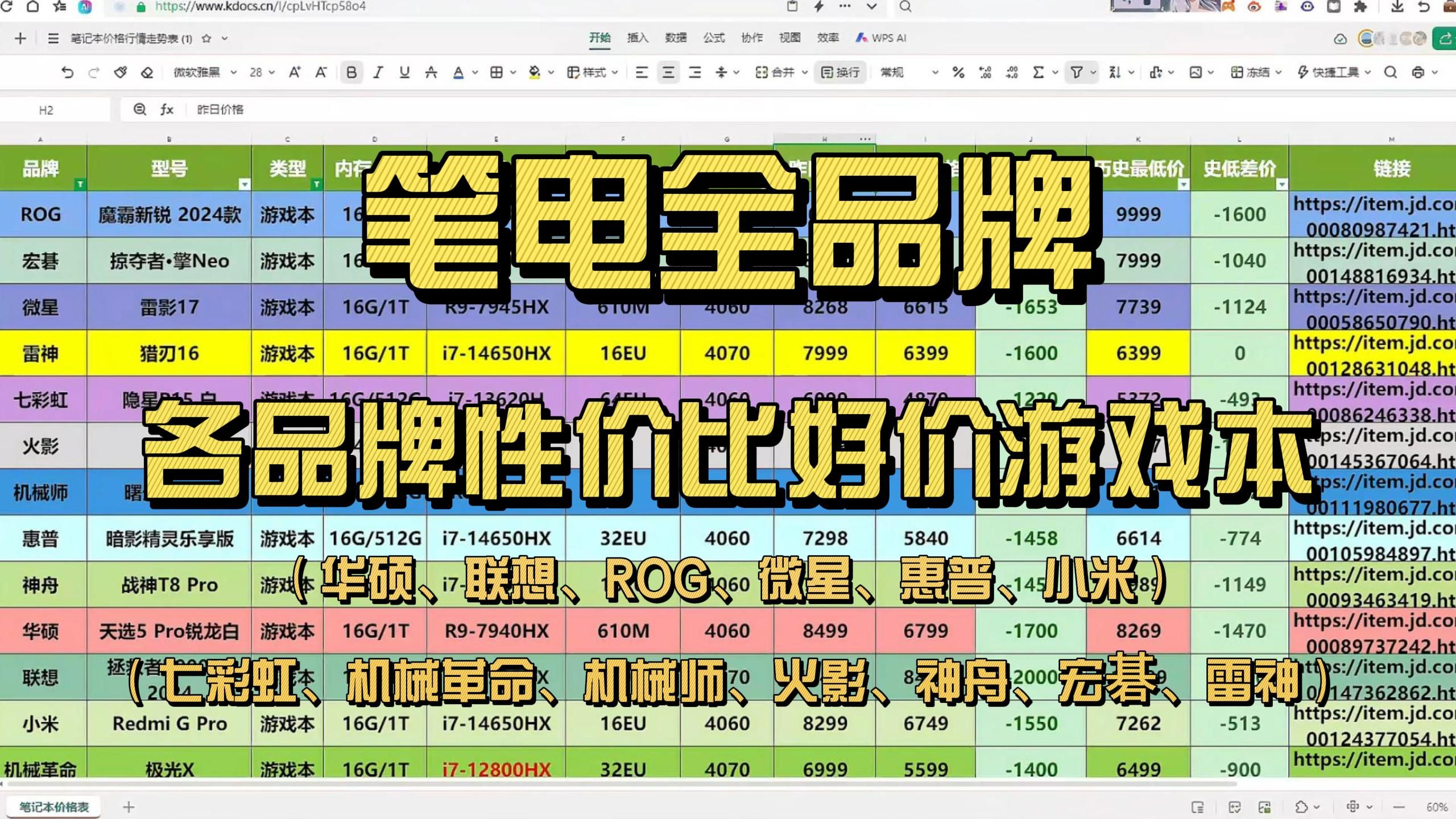Open WPS AI assistant
Image resolution: width=1456 pixels, height=819 pixels.
tap(881, 38)
